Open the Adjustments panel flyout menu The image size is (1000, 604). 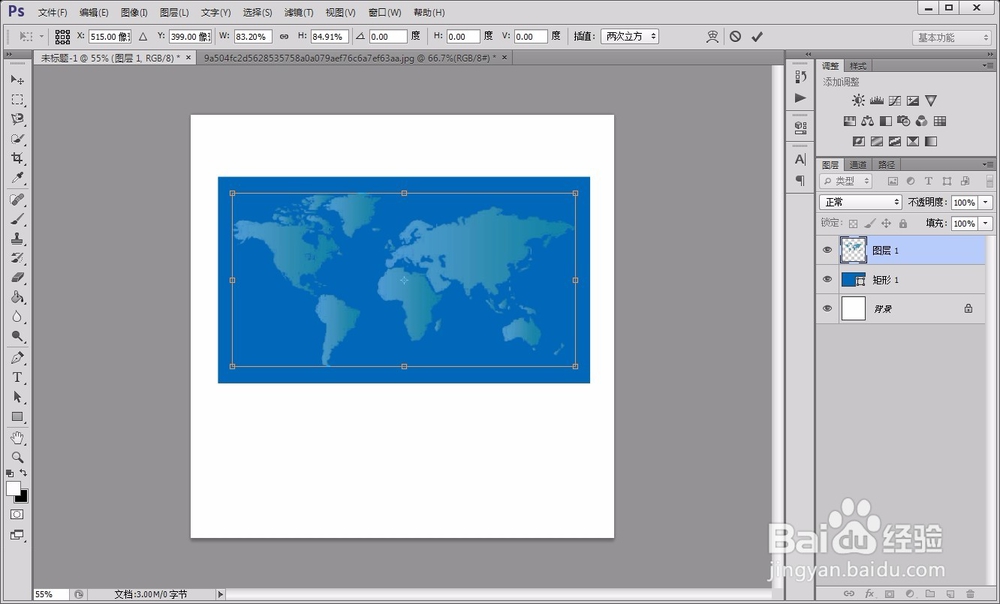(988, 66)
